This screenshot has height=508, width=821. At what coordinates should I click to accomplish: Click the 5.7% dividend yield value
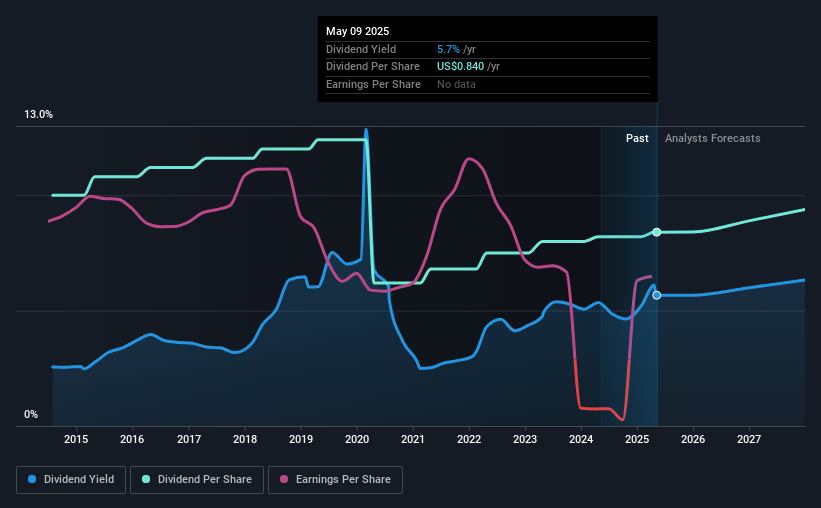(448, 49)
